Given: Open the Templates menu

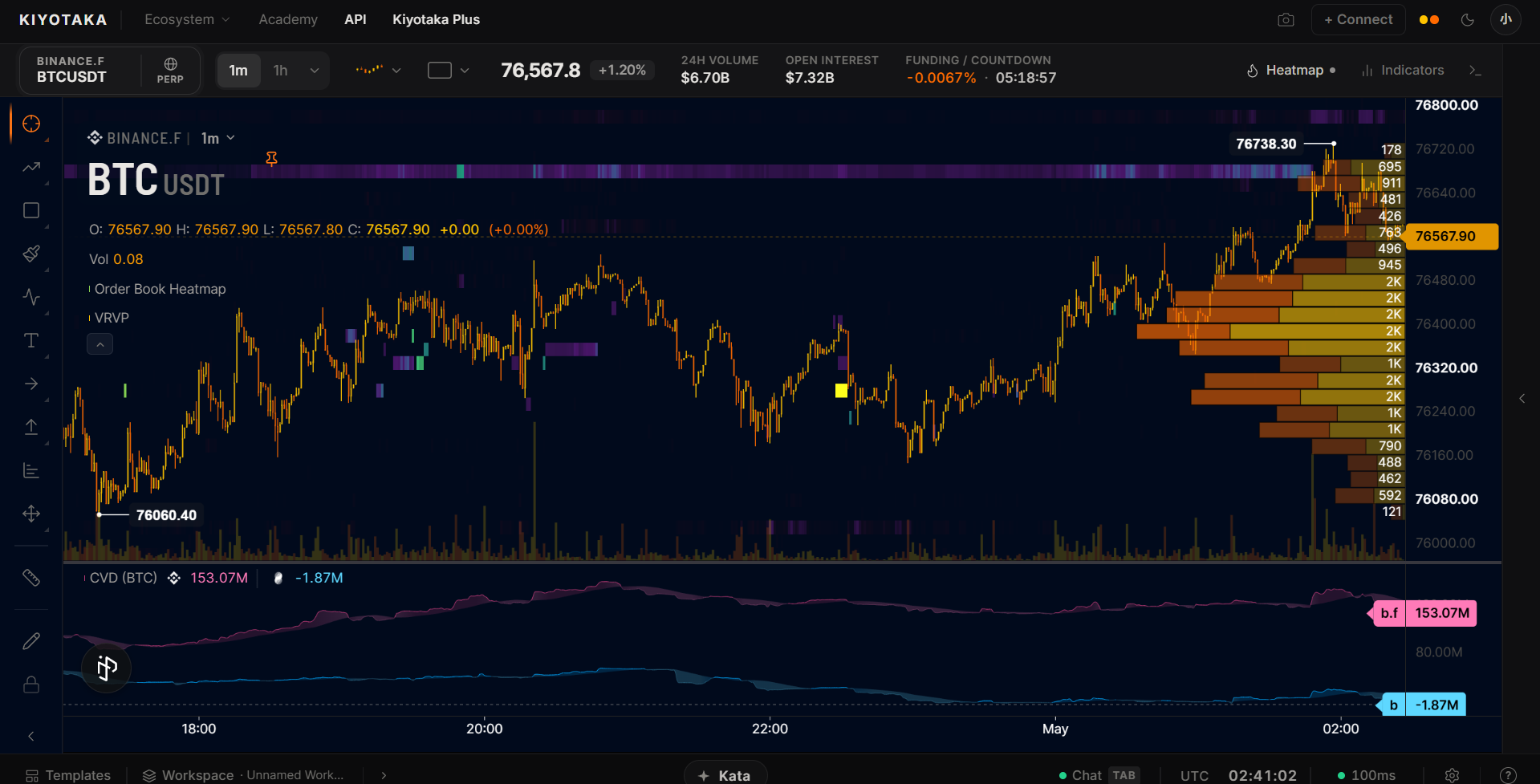Looking at the screenshot, I should pos(68,775).
